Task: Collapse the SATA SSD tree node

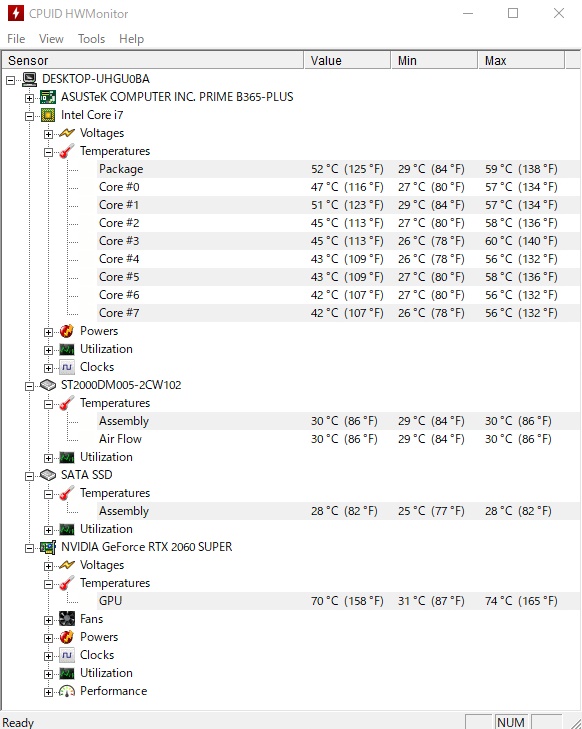Action: click(x=29, y=476)
